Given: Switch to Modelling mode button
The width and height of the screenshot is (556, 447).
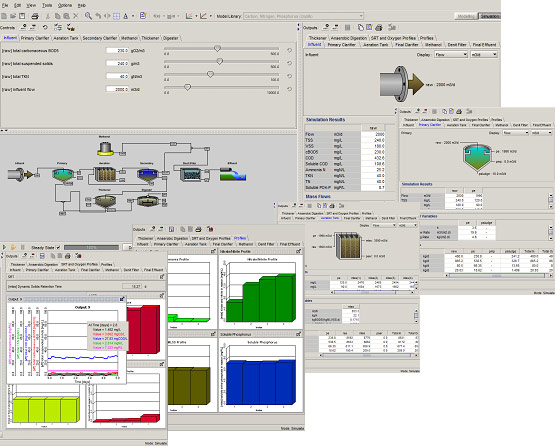Looking at the screenshot, I should pyautogui.click(x=466, y=16).
